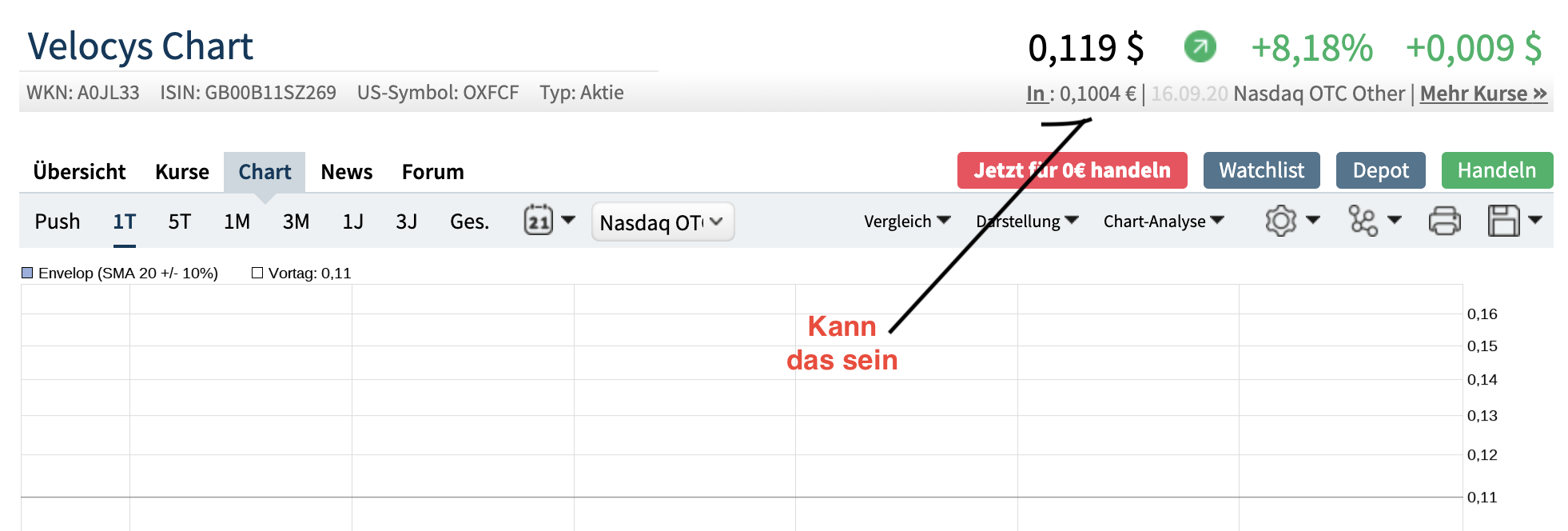Open the Nasdaq OTC exchange dropdown
Viewport: 1568px width, 531px height.
[x=662, y=222]
